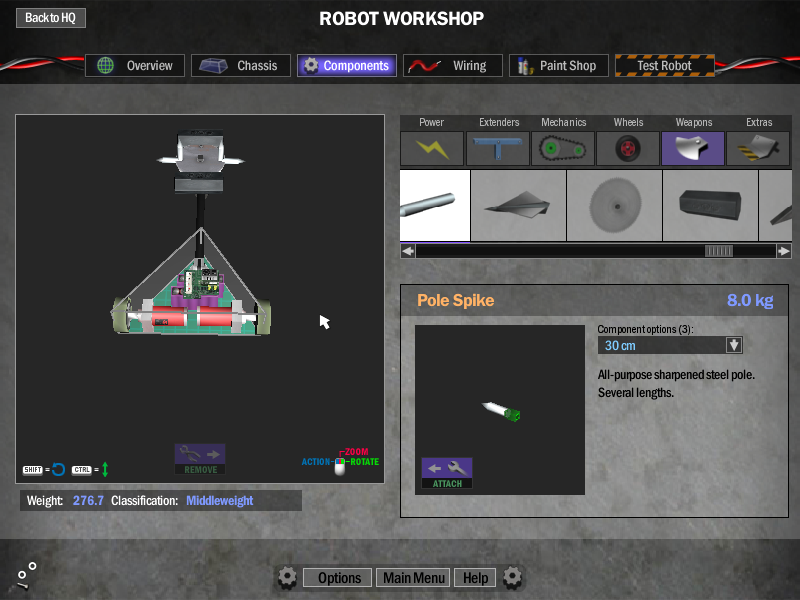800x600 pixels.
Task: Click the Pole Spike 3D preview
Action: 502,411
